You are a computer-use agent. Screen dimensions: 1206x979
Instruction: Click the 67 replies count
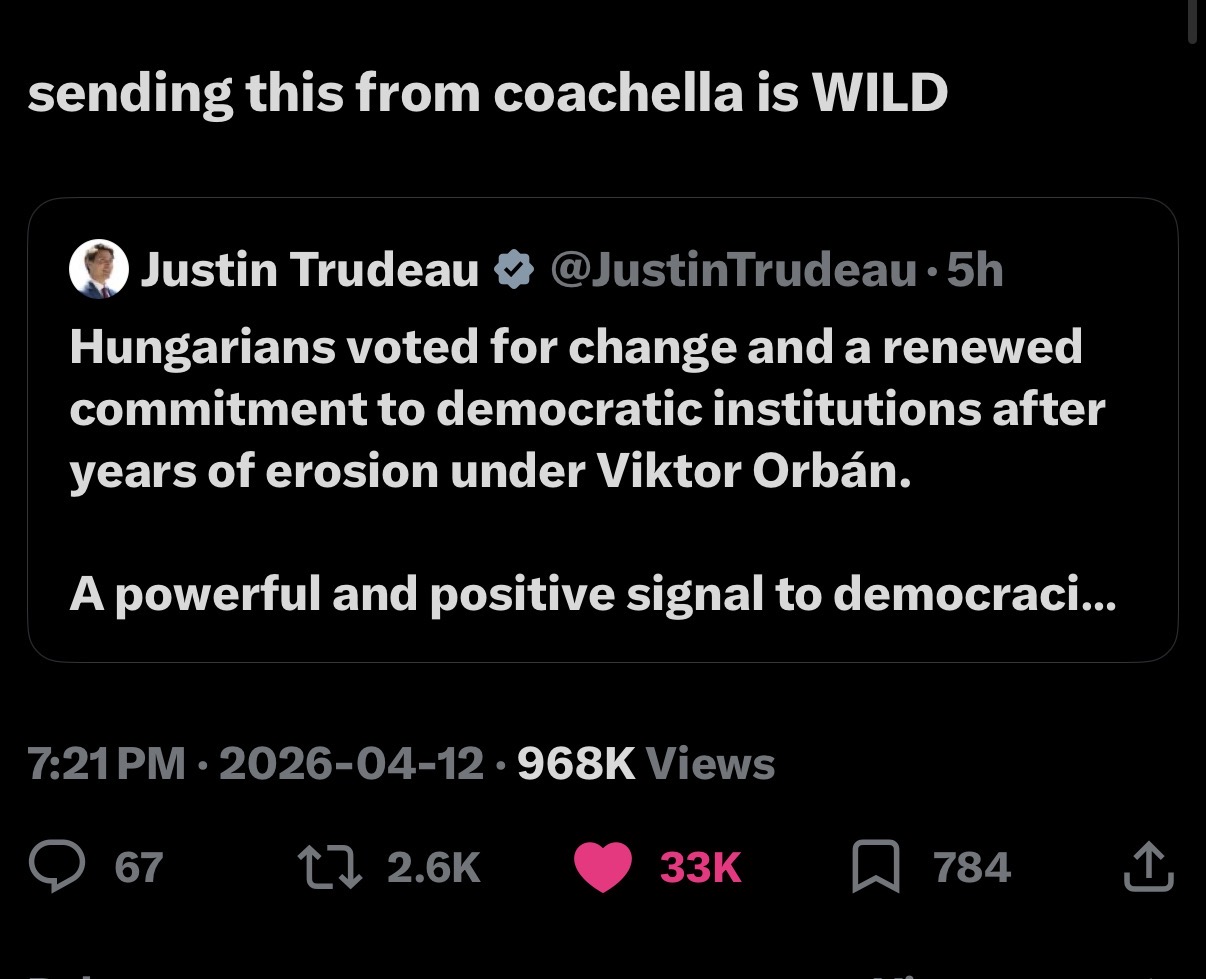coord(138,866)
